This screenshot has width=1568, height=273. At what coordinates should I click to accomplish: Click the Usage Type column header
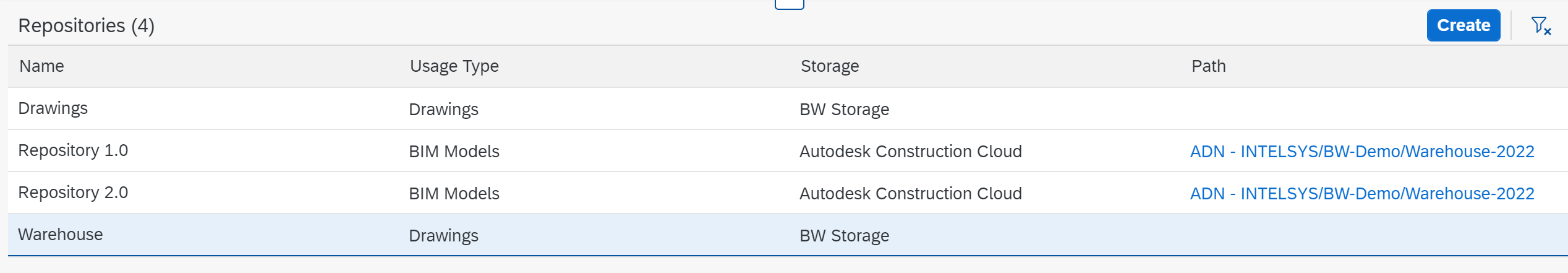(x=454, y=66)
